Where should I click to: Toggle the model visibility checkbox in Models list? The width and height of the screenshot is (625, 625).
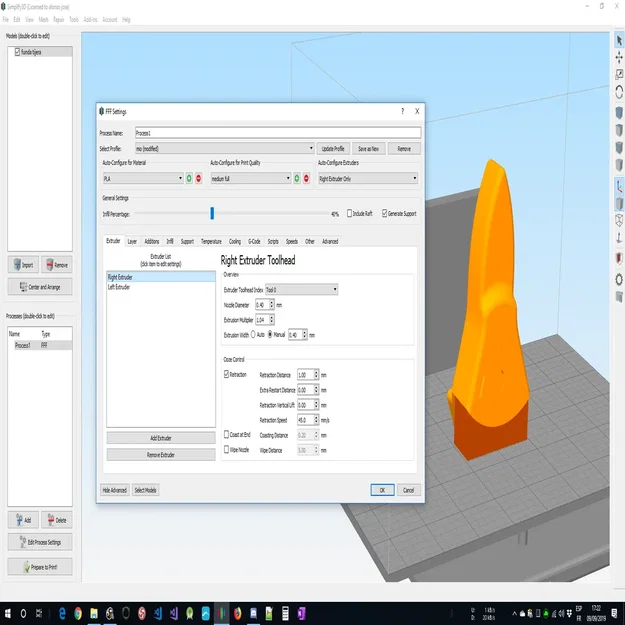coord(17,52)
